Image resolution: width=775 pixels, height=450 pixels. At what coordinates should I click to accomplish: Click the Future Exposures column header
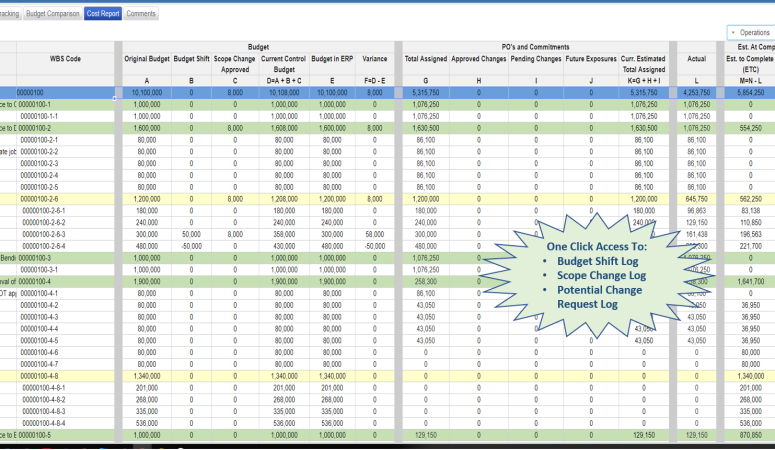[x=591, y=59]
